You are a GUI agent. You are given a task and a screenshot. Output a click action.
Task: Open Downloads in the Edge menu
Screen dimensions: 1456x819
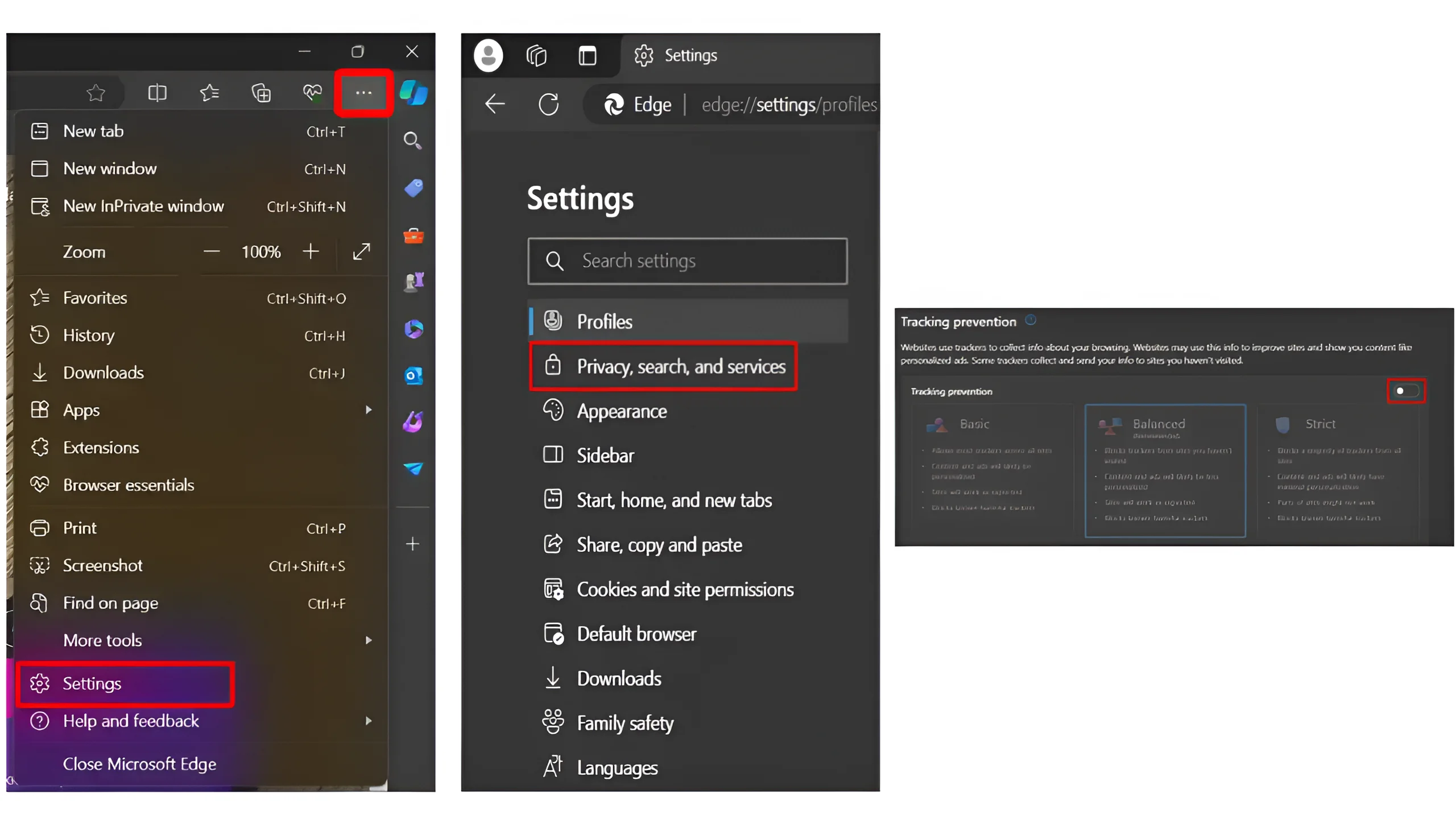202,373
